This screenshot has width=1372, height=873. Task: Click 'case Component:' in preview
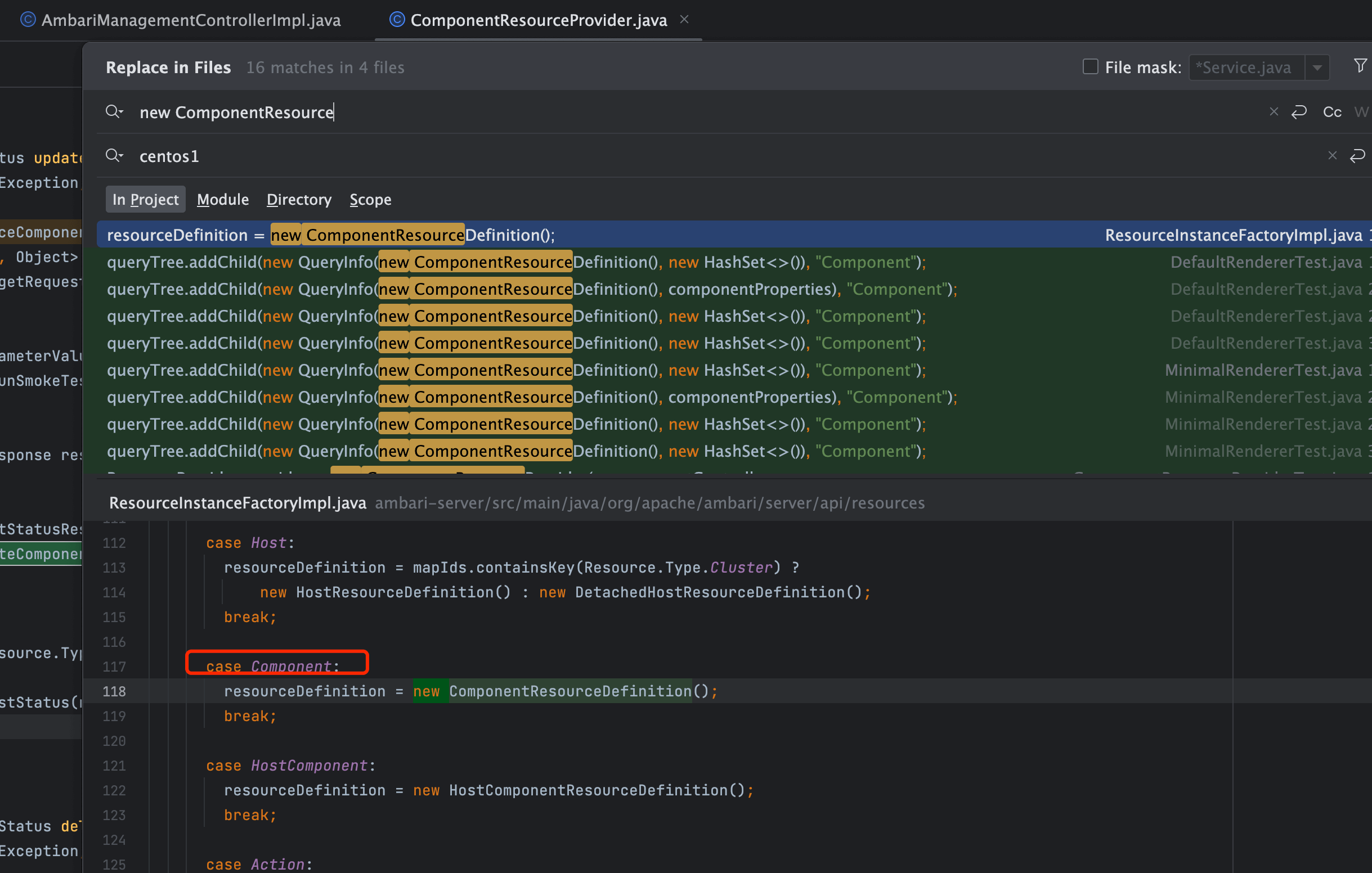[273, 667]
